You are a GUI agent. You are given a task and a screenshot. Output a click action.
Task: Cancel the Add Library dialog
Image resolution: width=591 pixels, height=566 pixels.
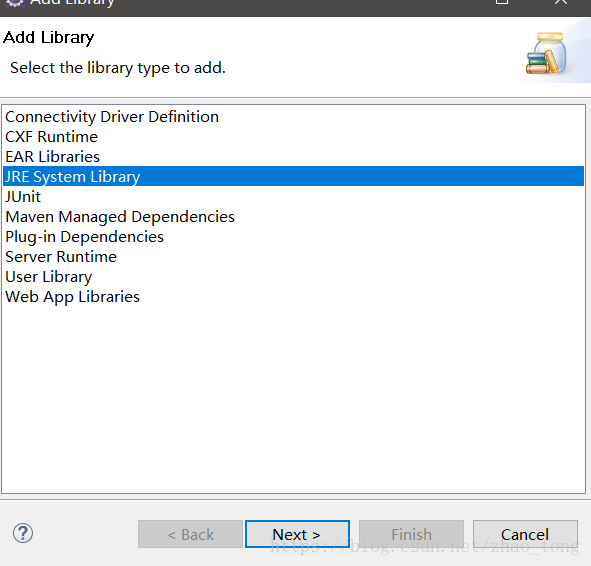click(525, 534)
